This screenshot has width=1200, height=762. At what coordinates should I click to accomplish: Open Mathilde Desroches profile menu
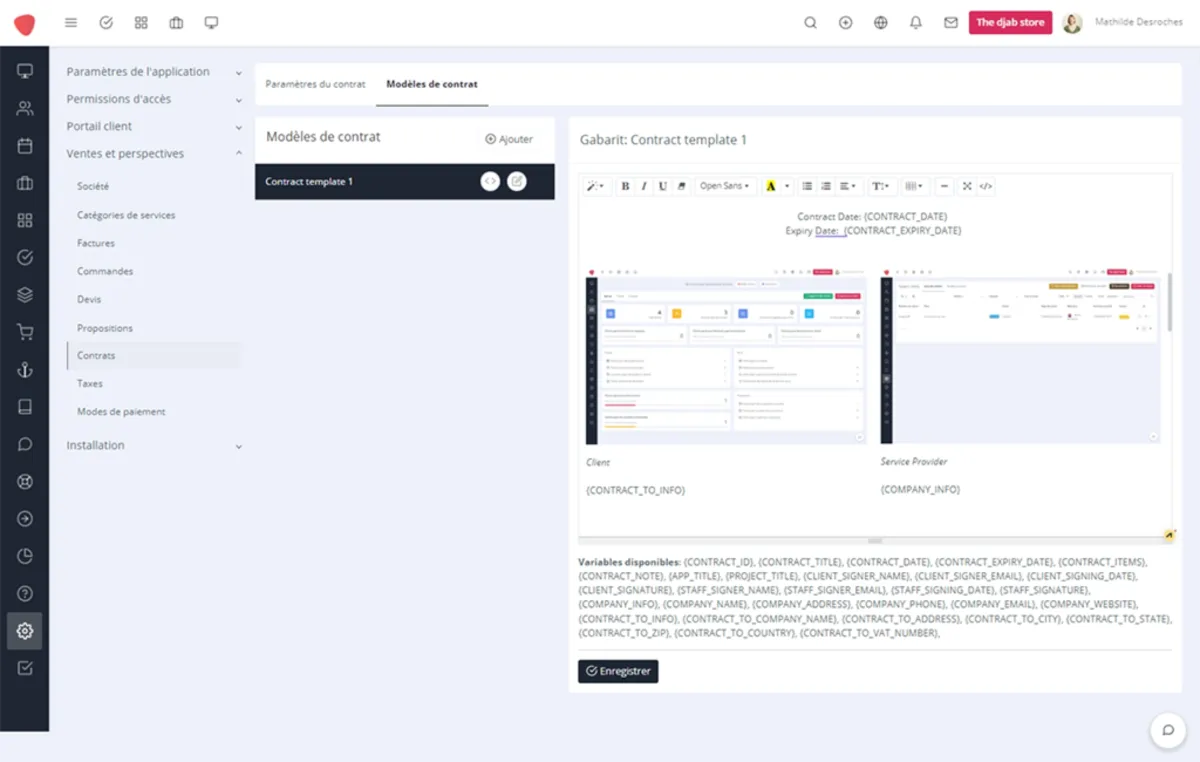point(1123,23)
